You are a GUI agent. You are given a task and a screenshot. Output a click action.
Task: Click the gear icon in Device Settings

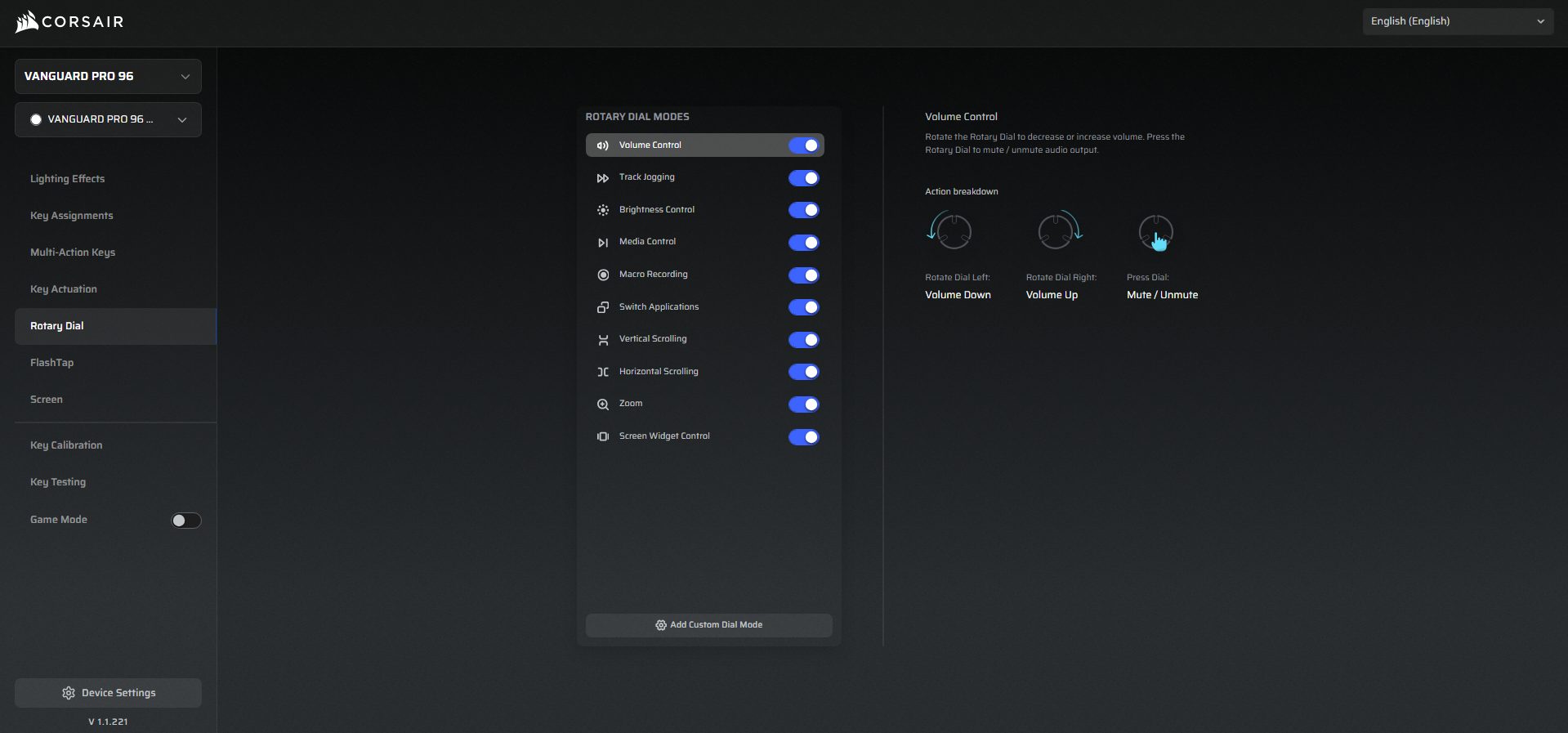click(x=69, y=693)
